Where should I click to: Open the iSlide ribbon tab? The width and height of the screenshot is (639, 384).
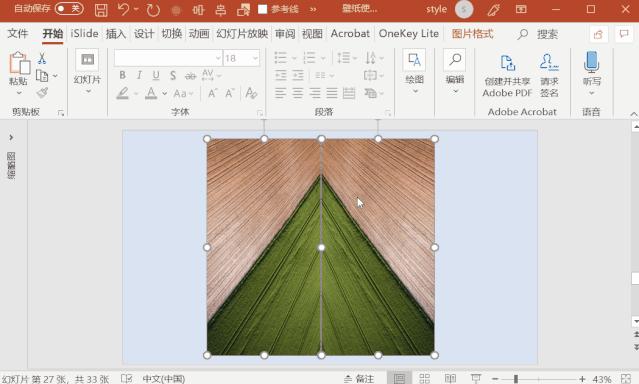(x=84, y=33)
